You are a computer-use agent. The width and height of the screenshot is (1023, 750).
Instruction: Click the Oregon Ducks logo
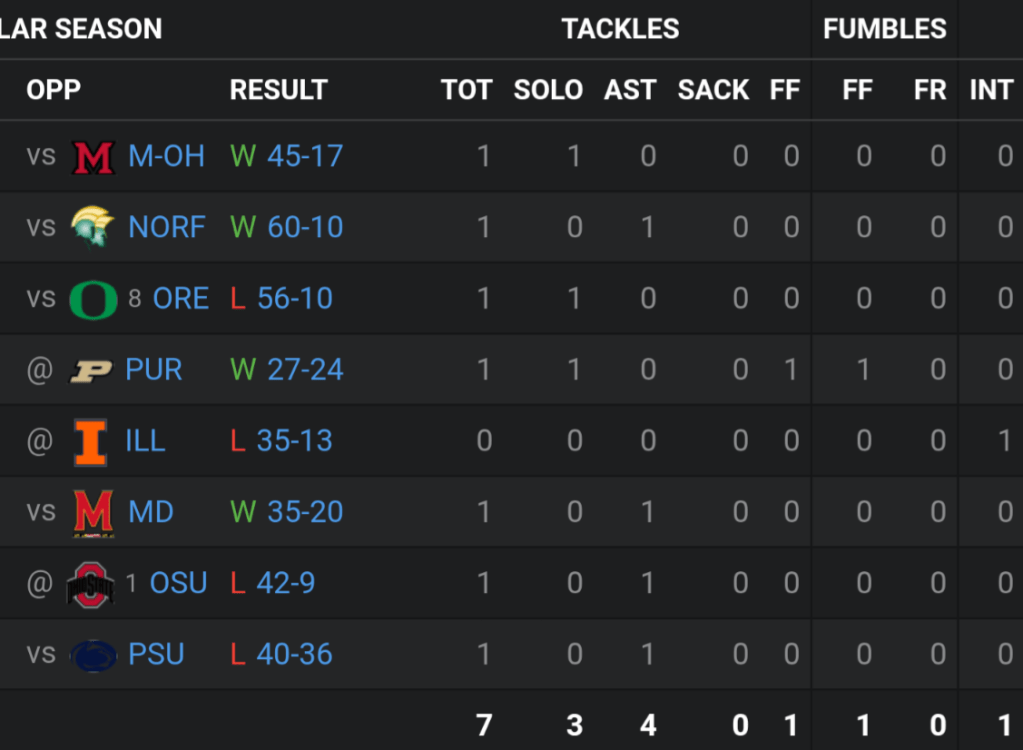pyautogui.click(x=94, y=299)
